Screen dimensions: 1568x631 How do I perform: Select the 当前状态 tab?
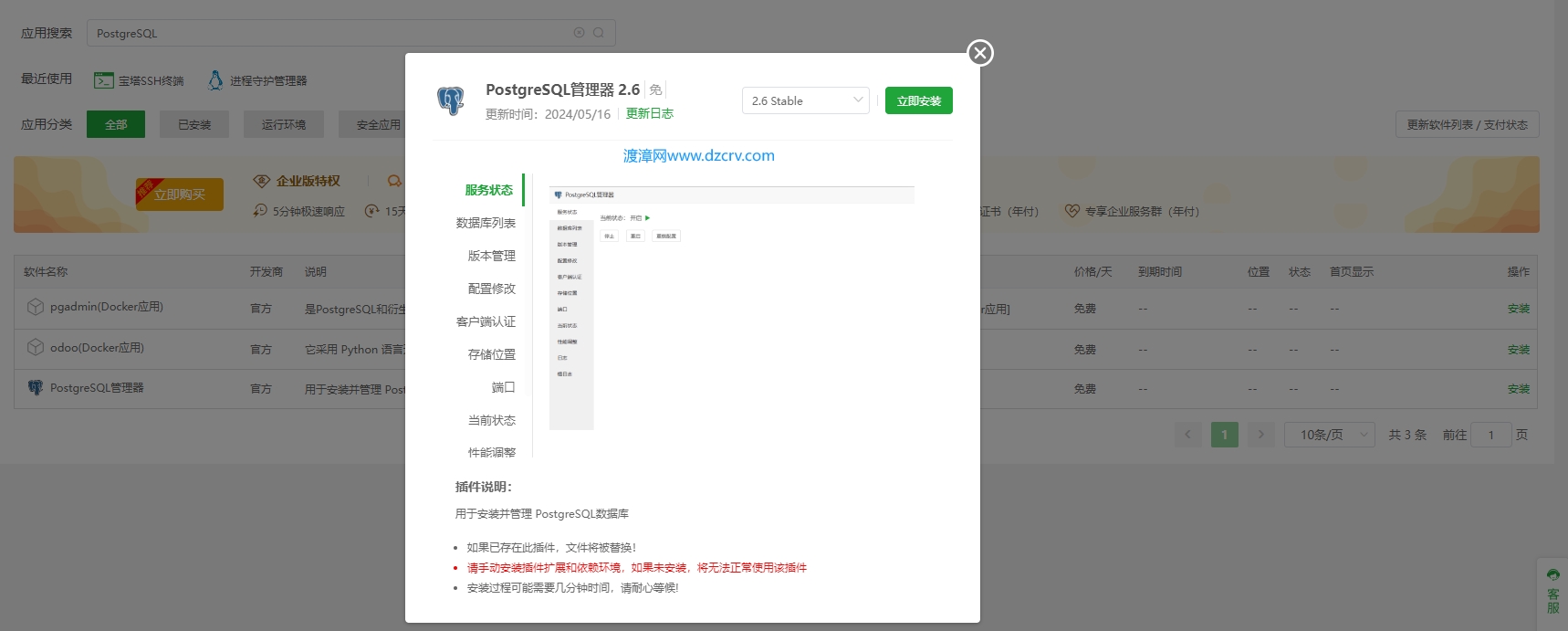[491, 420]
